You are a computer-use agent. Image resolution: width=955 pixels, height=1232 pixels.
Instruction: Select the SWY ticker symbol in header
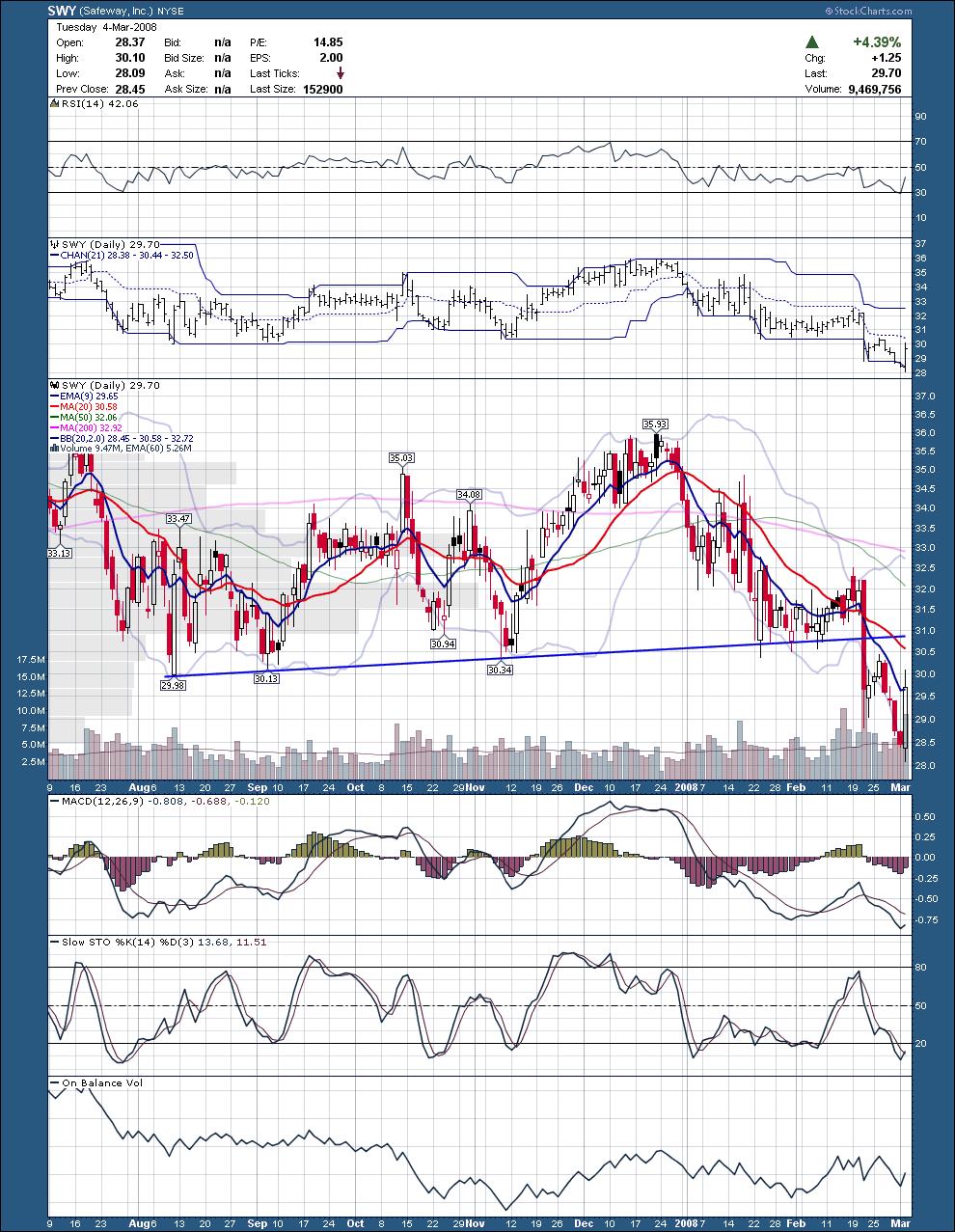tap(62, 11)
